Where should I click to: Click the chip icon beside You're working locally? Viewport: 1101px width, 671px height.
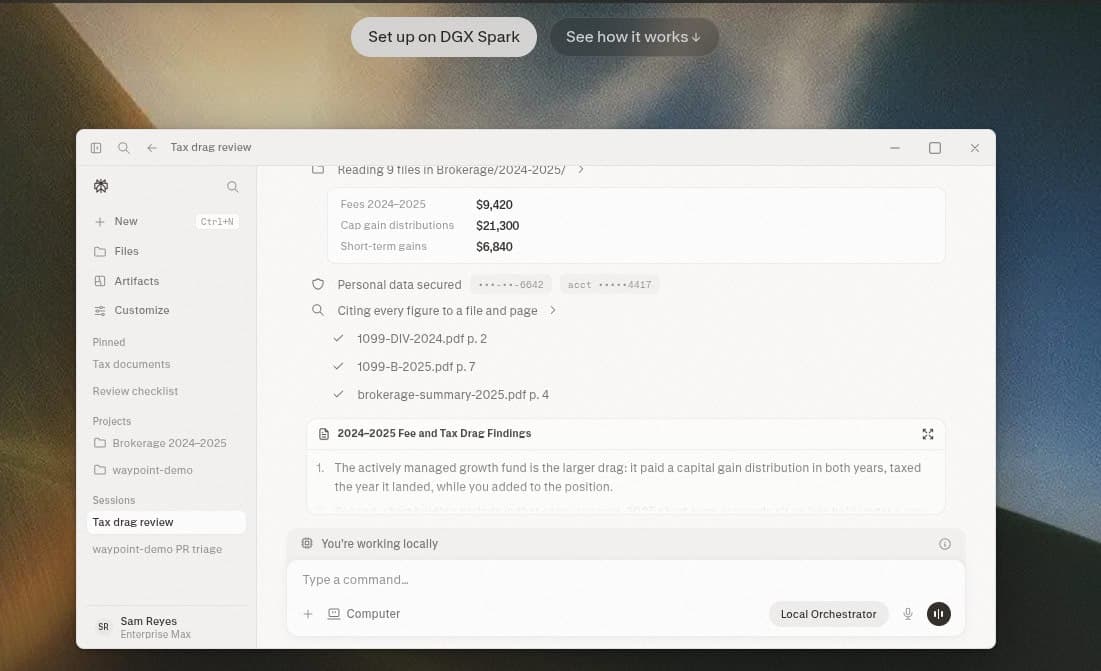tap(307, 543)
